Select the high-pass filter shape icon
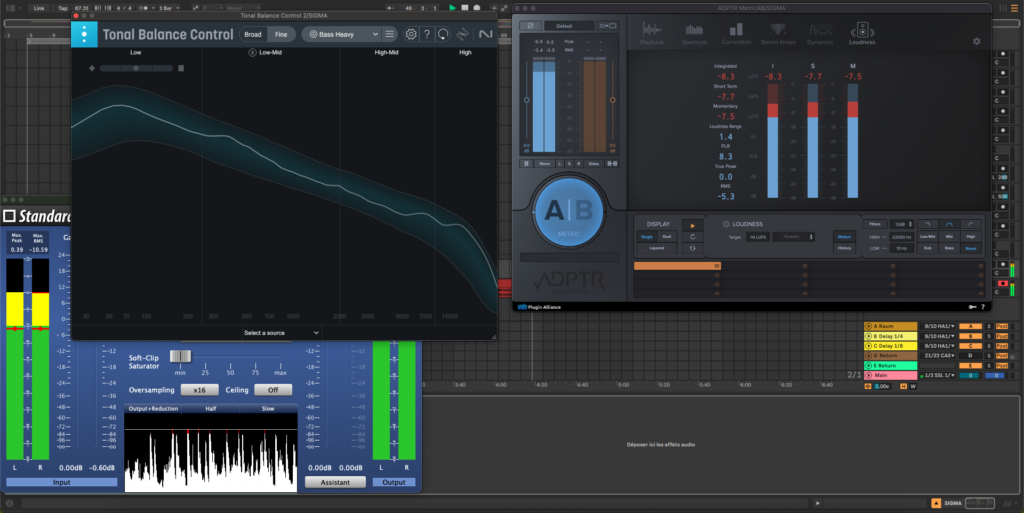This screenshot has width=1024, height=513. pos(971,224)
